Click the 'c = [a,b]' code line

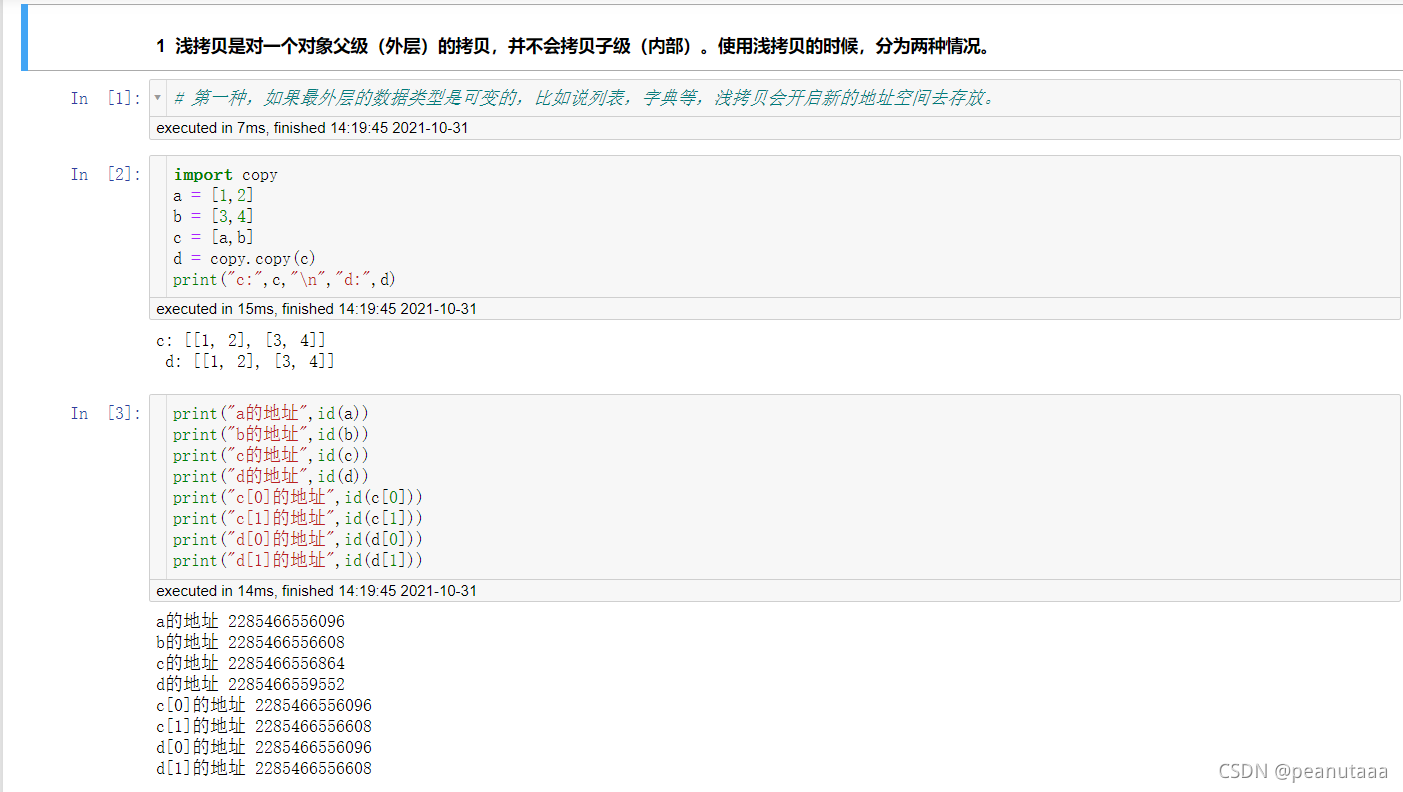coord(213,237)
